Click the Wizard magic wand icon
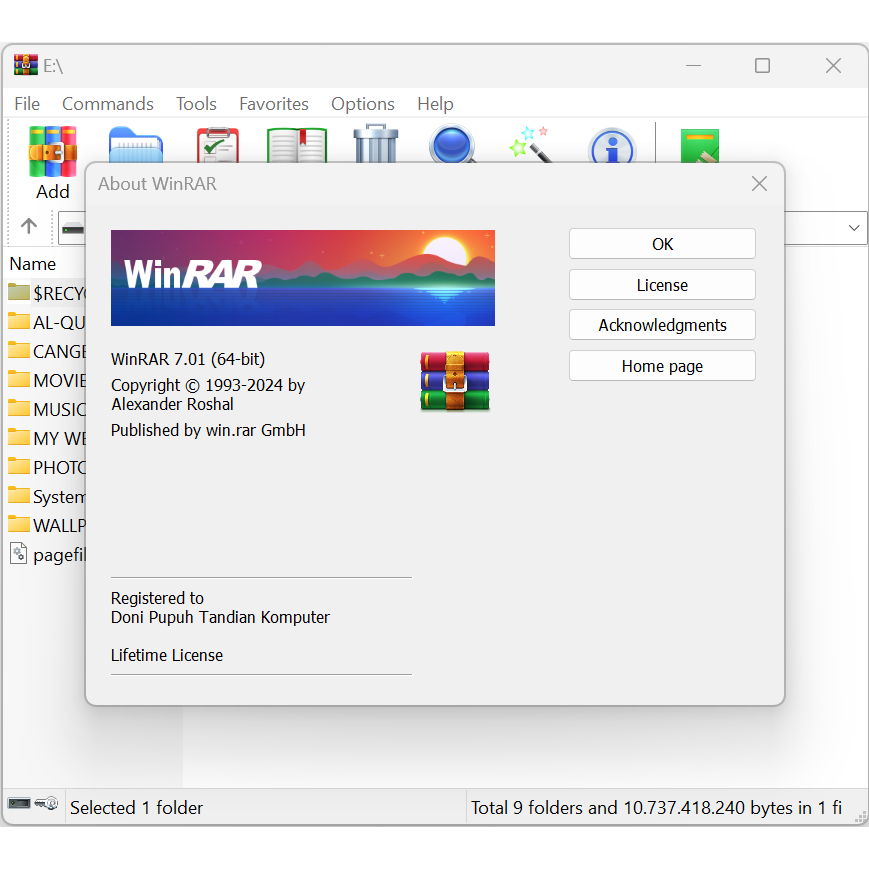The image size is (869, 869). (530, 145)
